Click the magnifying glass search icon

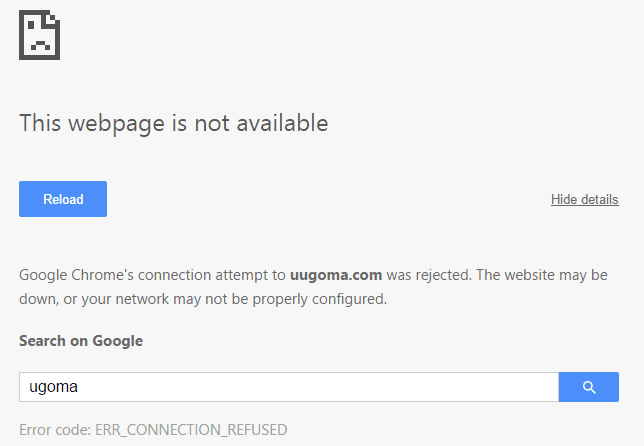(x=589, y=387)
